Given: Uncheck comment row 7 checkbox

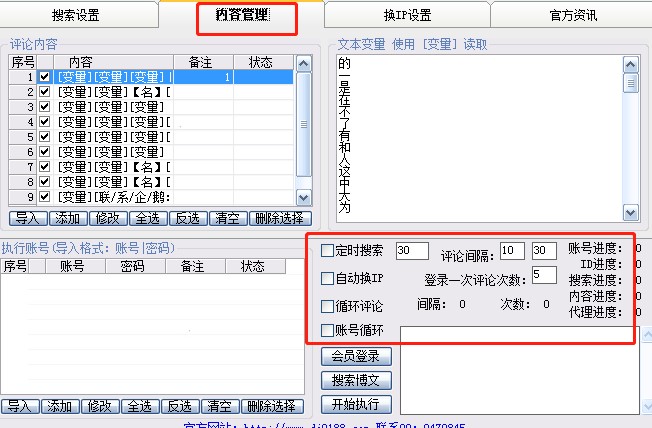Looking at the screenshot, I should click(44, 166).
